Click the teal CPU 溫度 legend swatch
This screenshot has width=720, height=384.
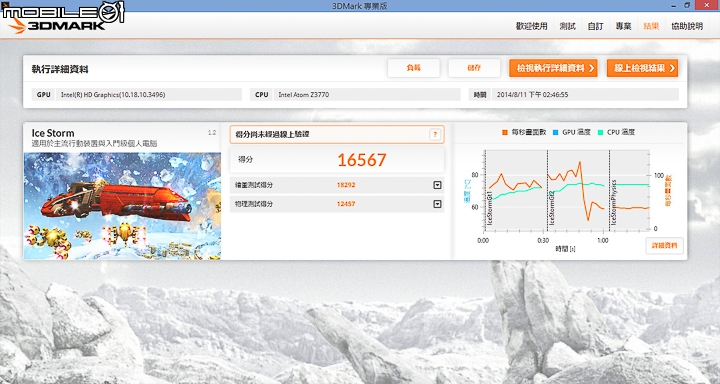[x=601, y=132]
